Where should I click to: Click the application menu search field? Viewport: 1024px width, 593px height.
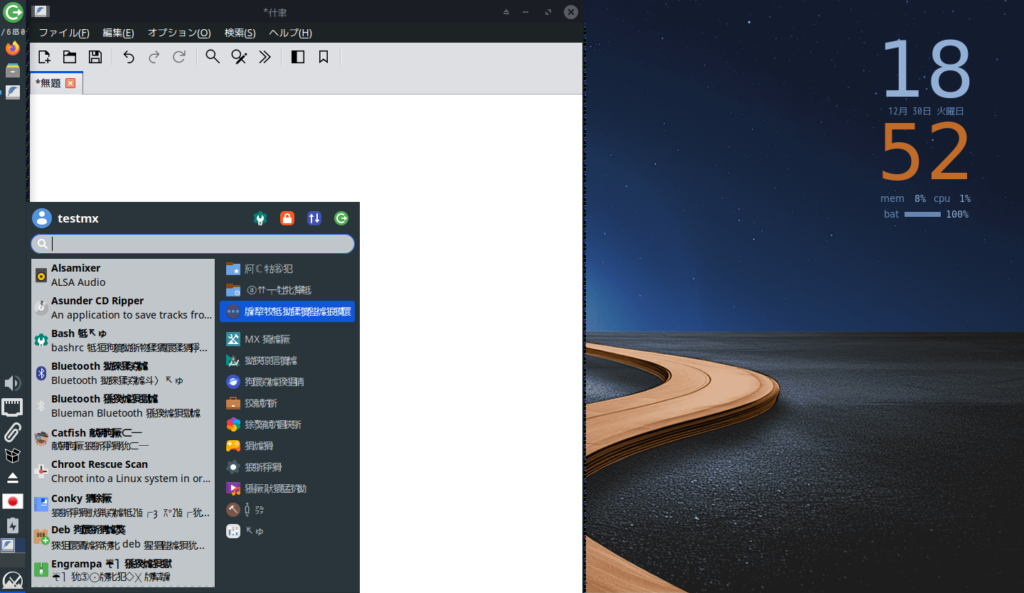click(x=200, y=244)
